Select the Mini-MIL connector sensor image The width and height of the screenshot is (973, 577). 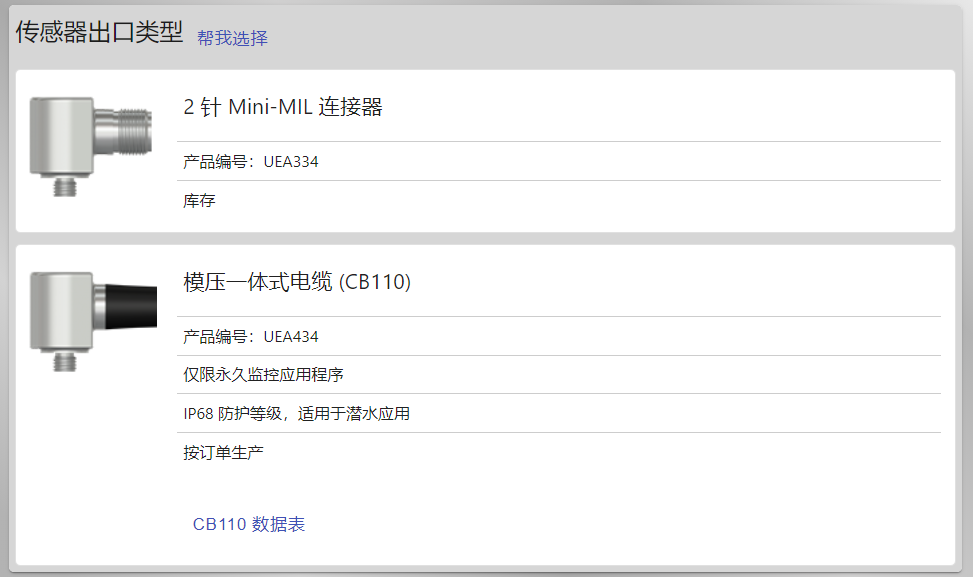pyautogui.click(x=91, y=146)
